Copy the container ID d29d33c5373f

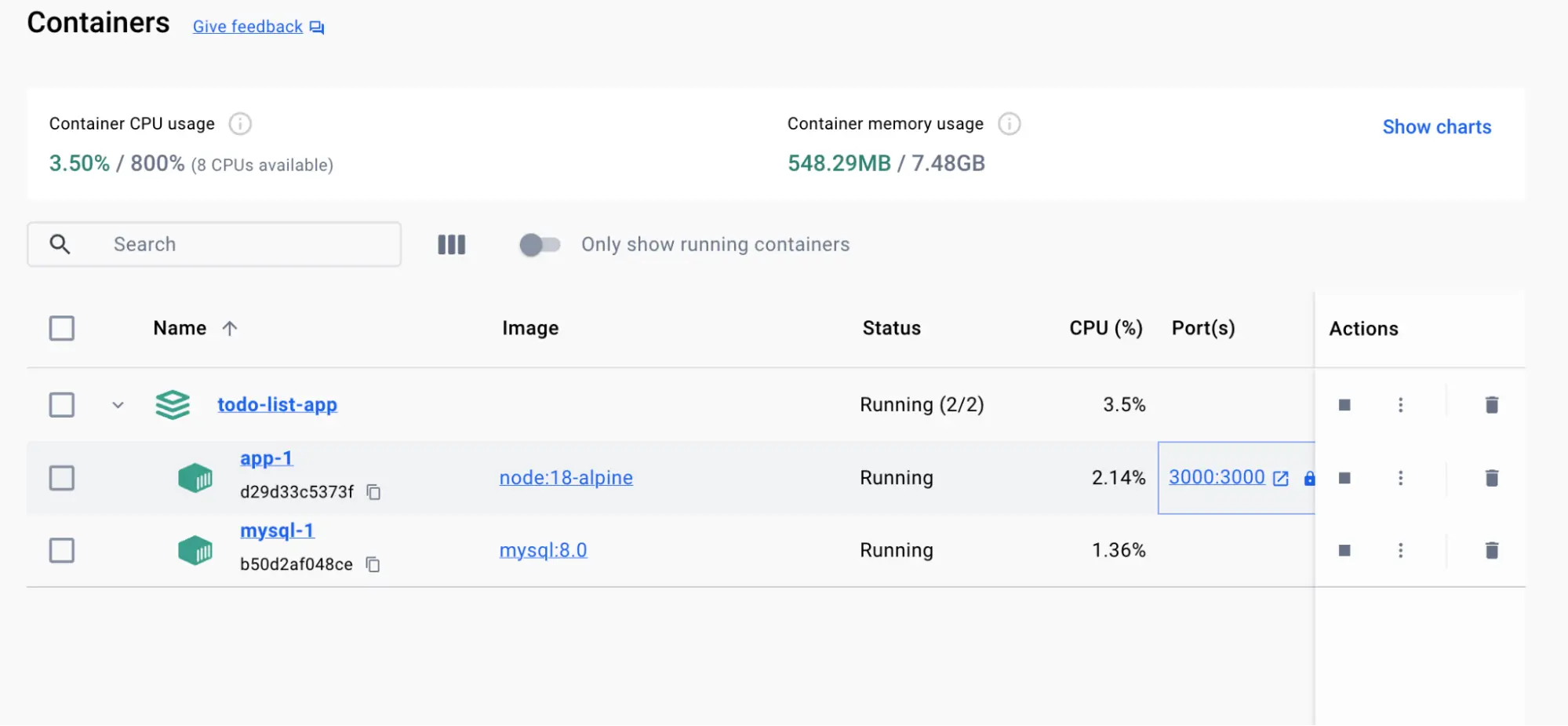pyautogui.click(x=374, y=492)
